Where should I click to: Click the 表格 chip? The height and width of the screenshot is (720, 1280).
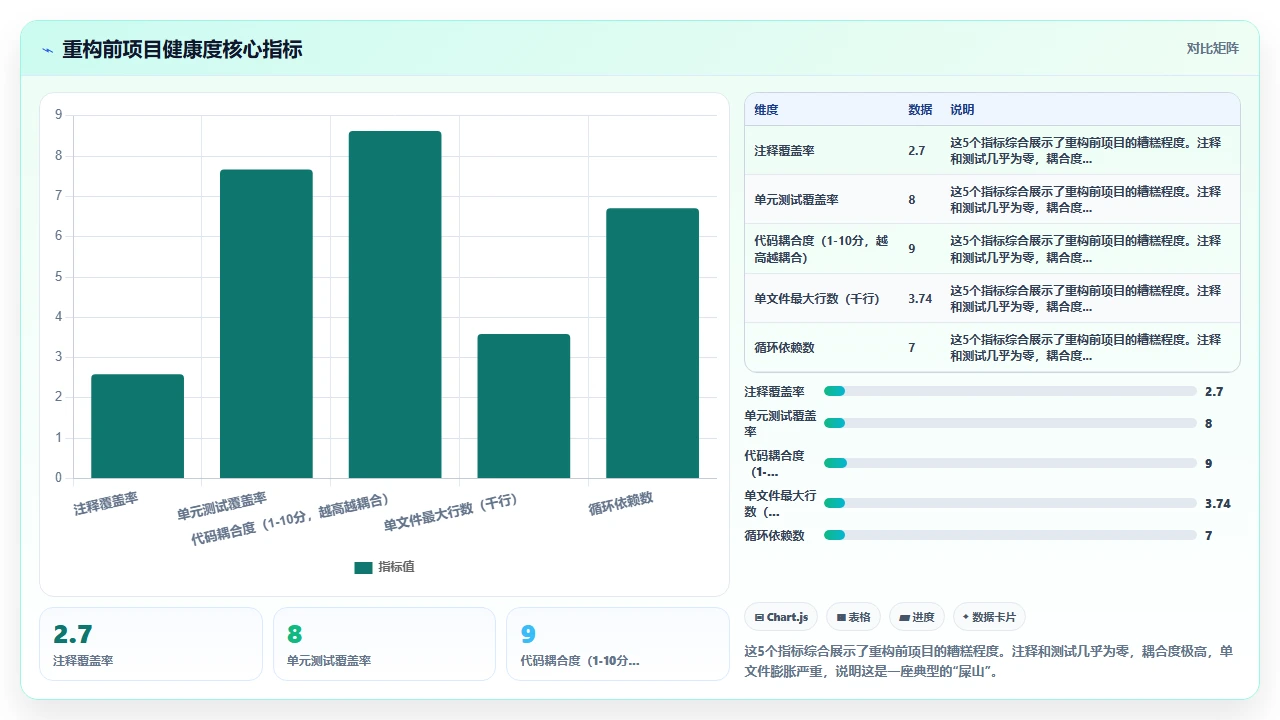(x=853, y=617)
